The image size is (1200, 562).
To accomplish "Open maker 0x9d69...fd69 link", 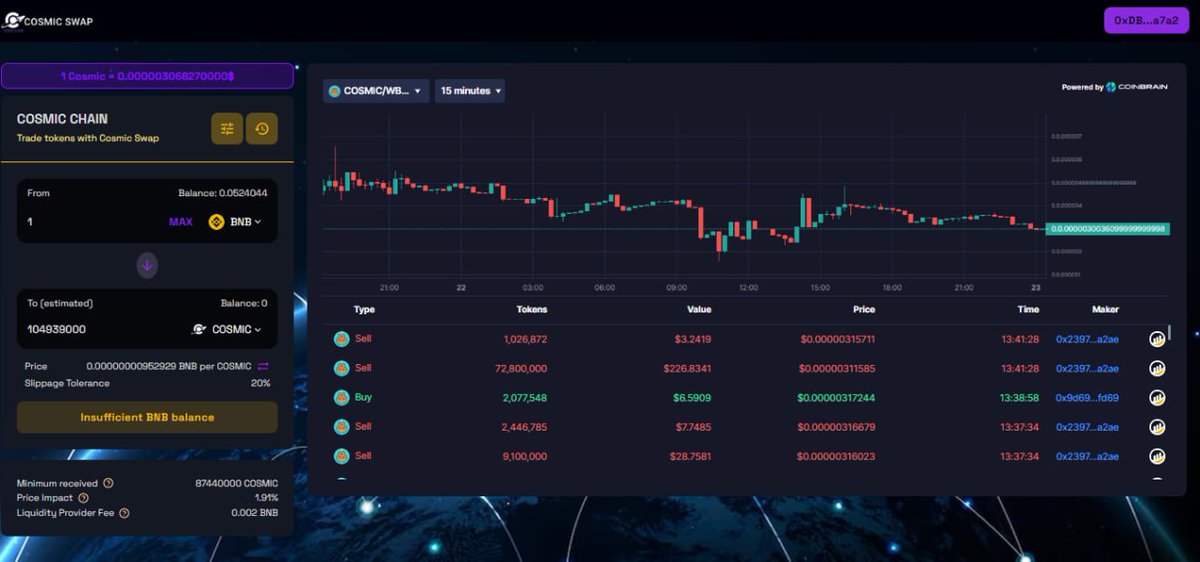I will tap(1087, 397).
